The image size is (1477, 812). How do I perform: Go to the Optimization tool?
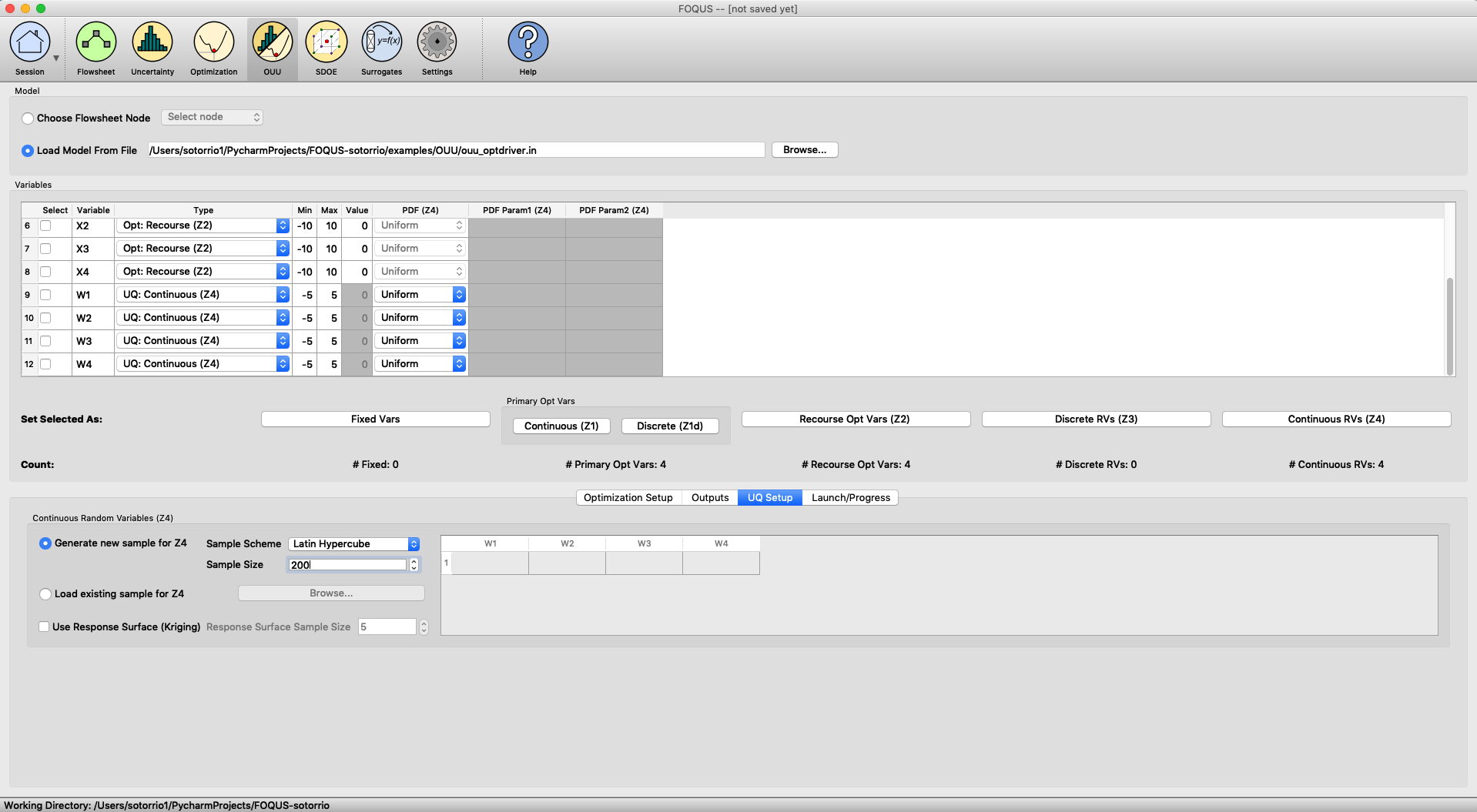coord(213,42)
